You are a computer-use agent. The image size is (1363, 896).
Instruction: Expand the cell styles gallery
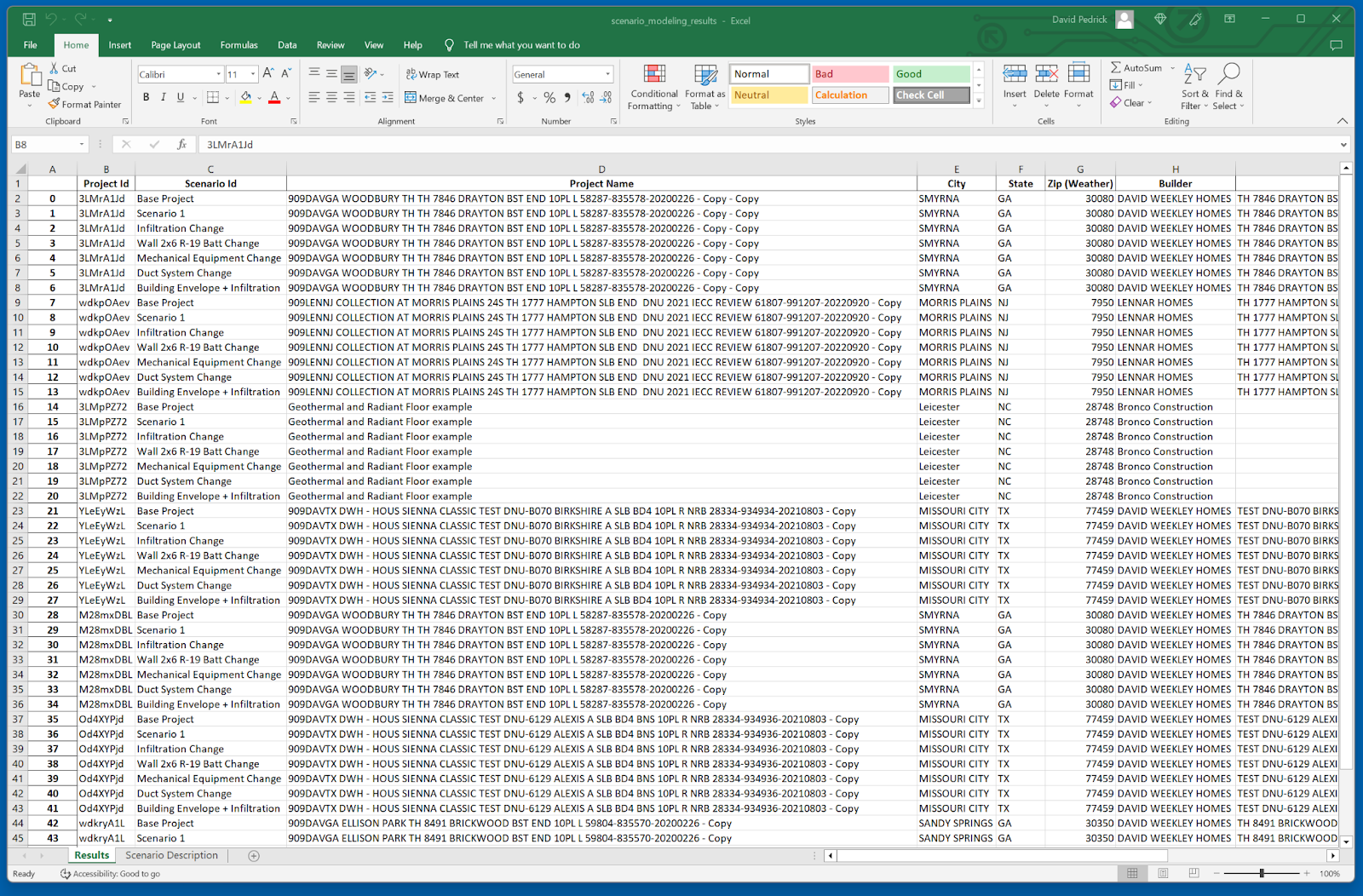pyautogui.click(x=979, y=101)
